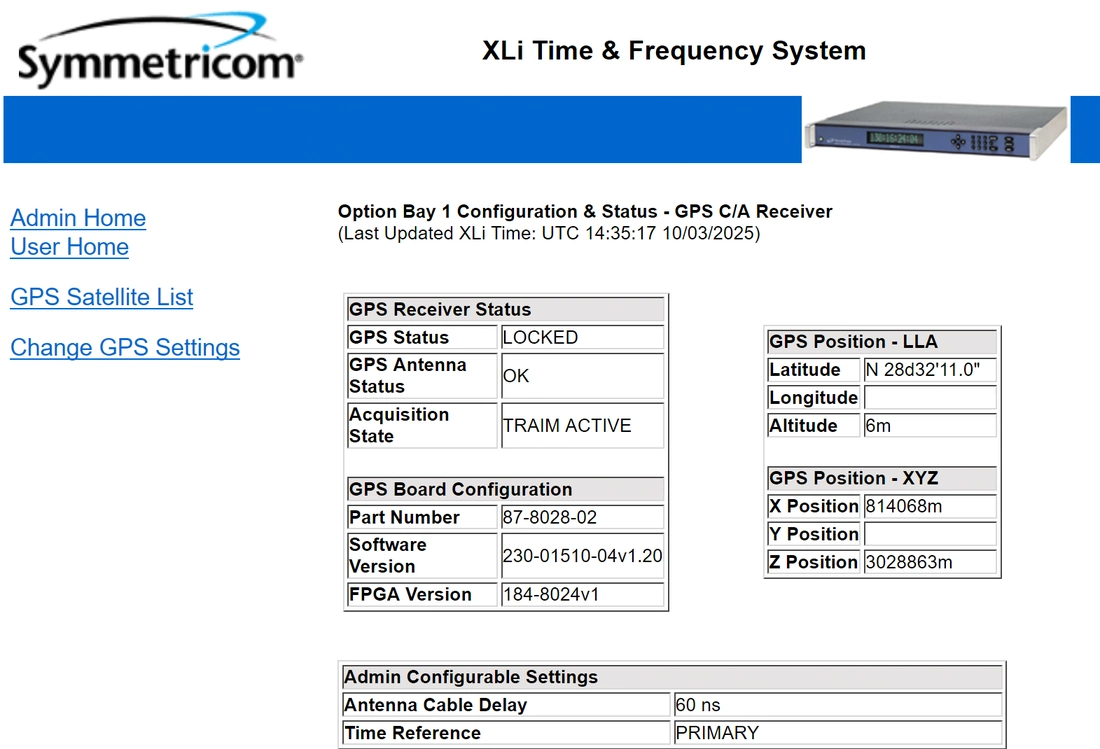Select the Latitude value N 28d32'11.0"
Viewport: 1100px width, 749px height.
930,370
